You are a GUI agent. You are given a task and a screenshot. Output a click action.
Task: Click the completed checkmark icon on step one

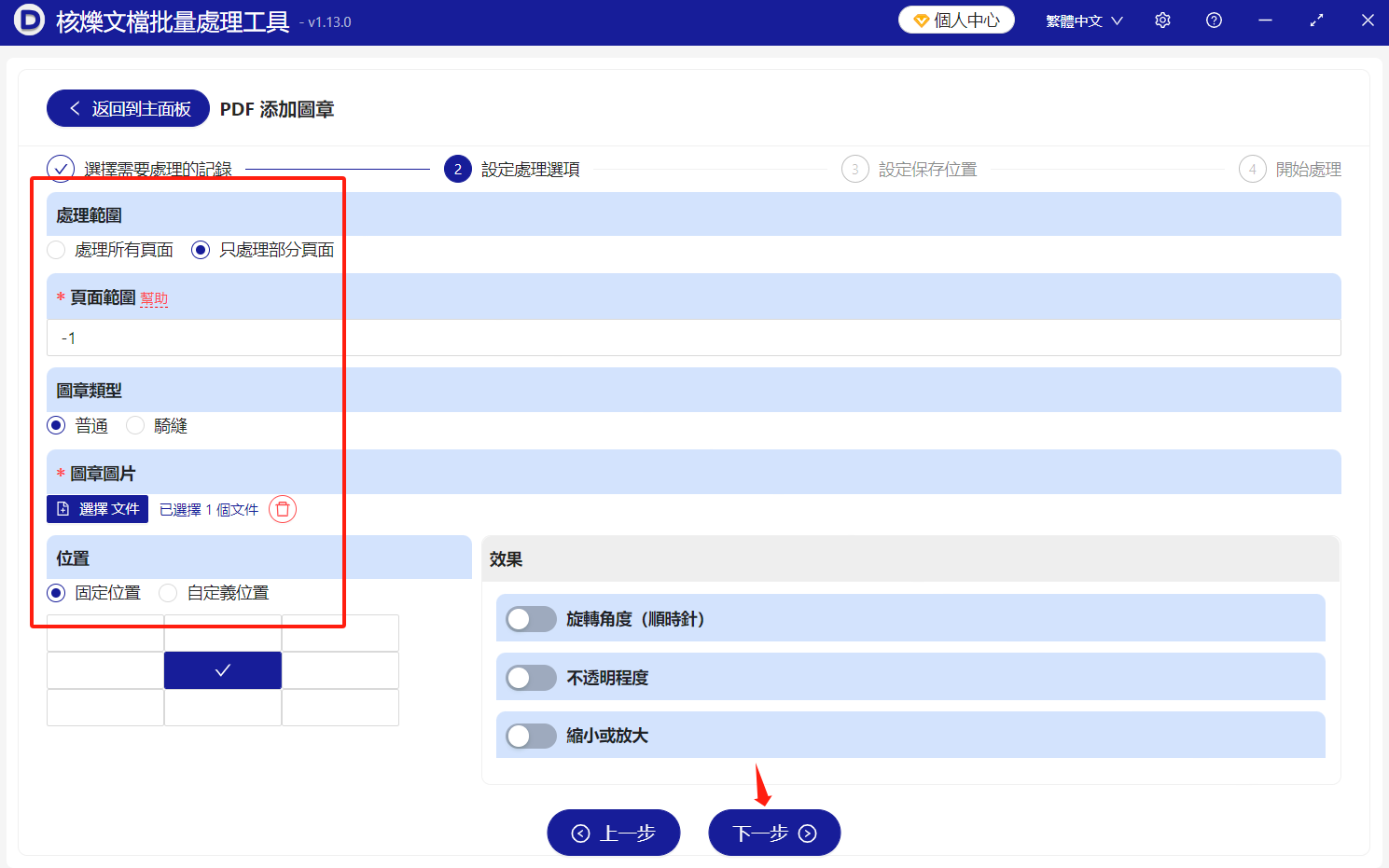pyautogui.click(x=61, y=168)
